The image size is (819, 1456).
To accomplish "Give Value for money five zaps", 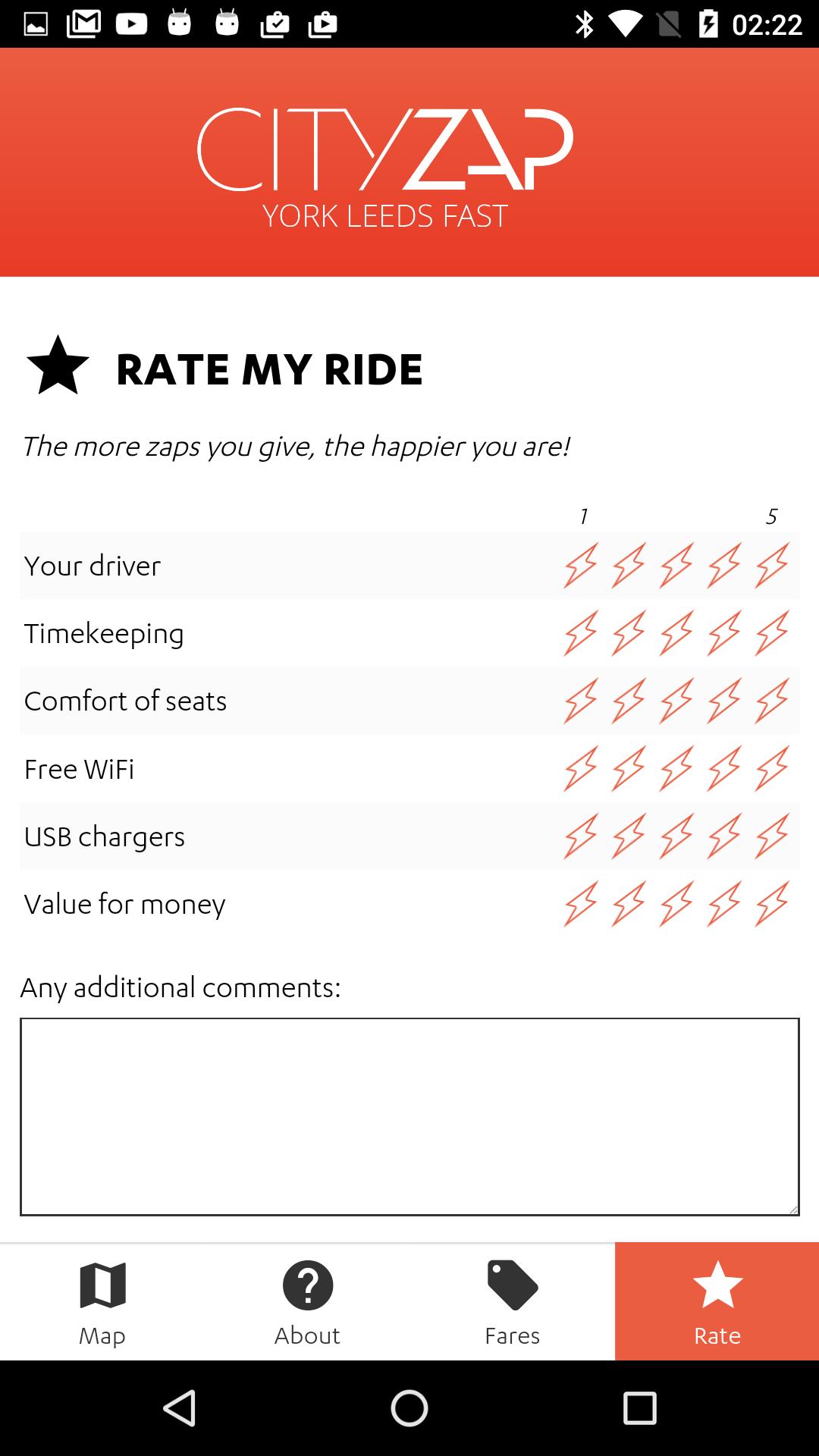I will (x=772, y=904).
